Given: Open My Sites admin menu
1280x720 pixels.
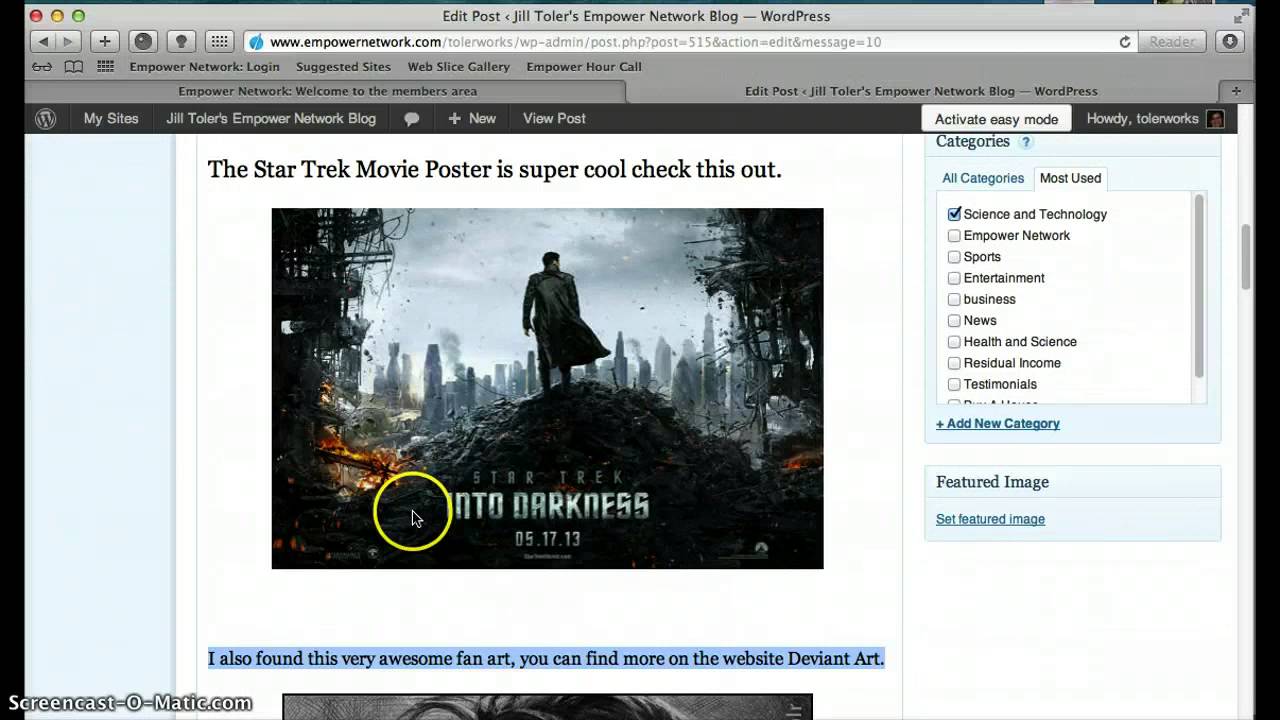Looking at the screenshot, I should click(x=111, y=118).
